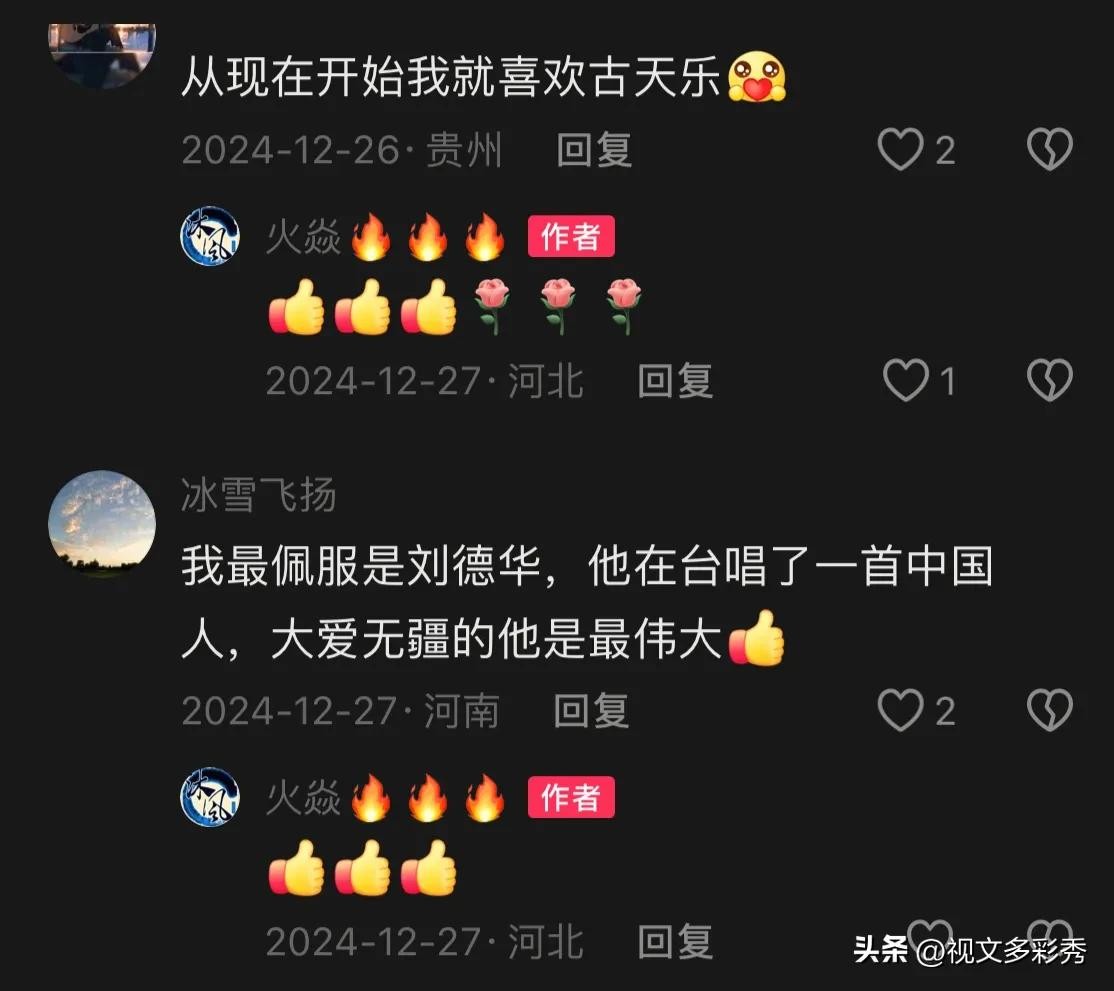Dislike author's thumbs and roses reply
This screenshot has height=991, width=1114.
pos(1049,380)
